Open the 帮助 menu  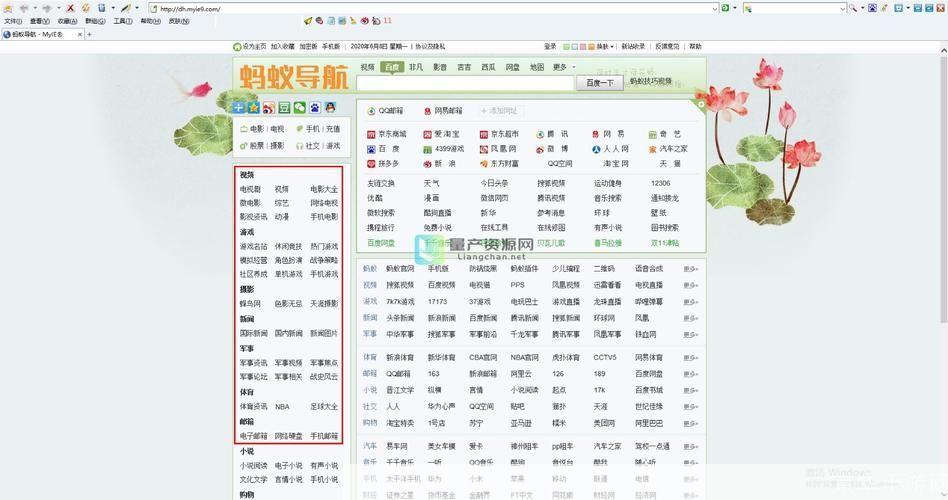(x=151, y=21)
